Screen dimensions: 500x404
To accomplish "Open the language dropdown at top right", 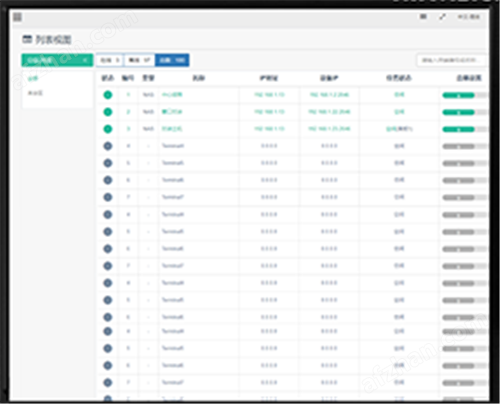I will pyautogui.click(x=469, y=17).
